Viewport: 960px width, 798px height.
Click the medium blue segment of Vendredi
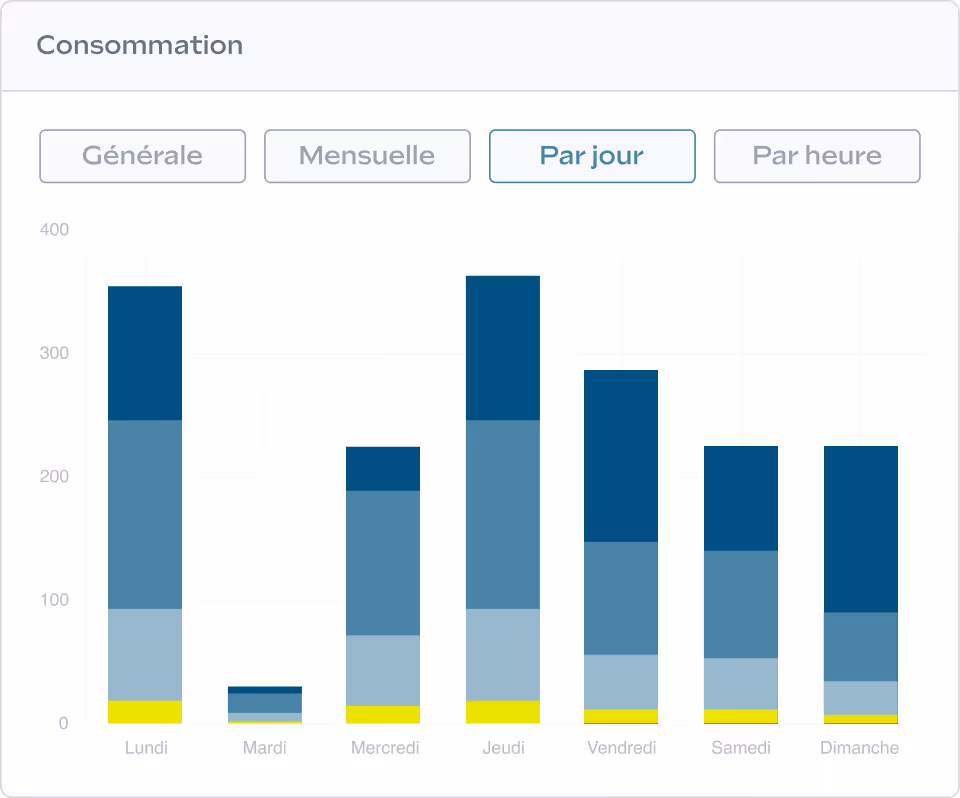tap(621, 600)
